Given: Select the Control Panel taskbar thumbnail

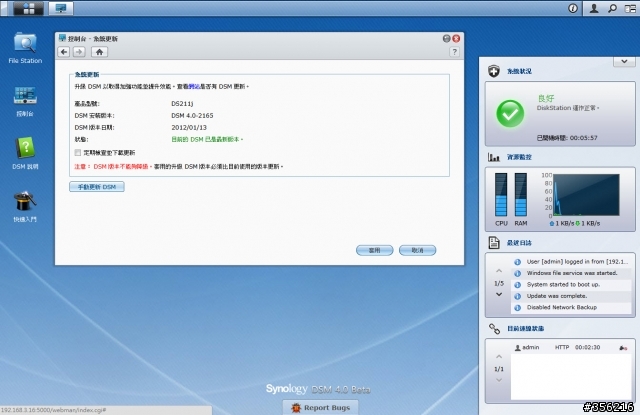Looking at the screenshot, I should (61, 8).
